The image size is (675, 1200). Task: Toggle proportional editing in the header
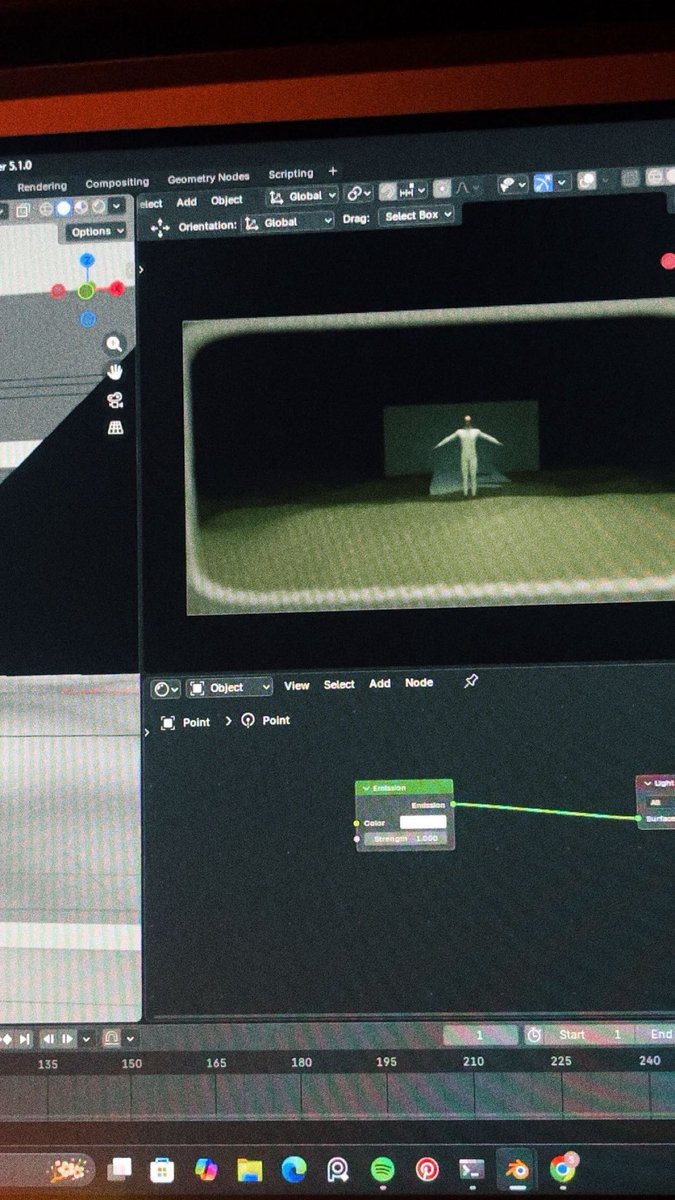point(442,188)
